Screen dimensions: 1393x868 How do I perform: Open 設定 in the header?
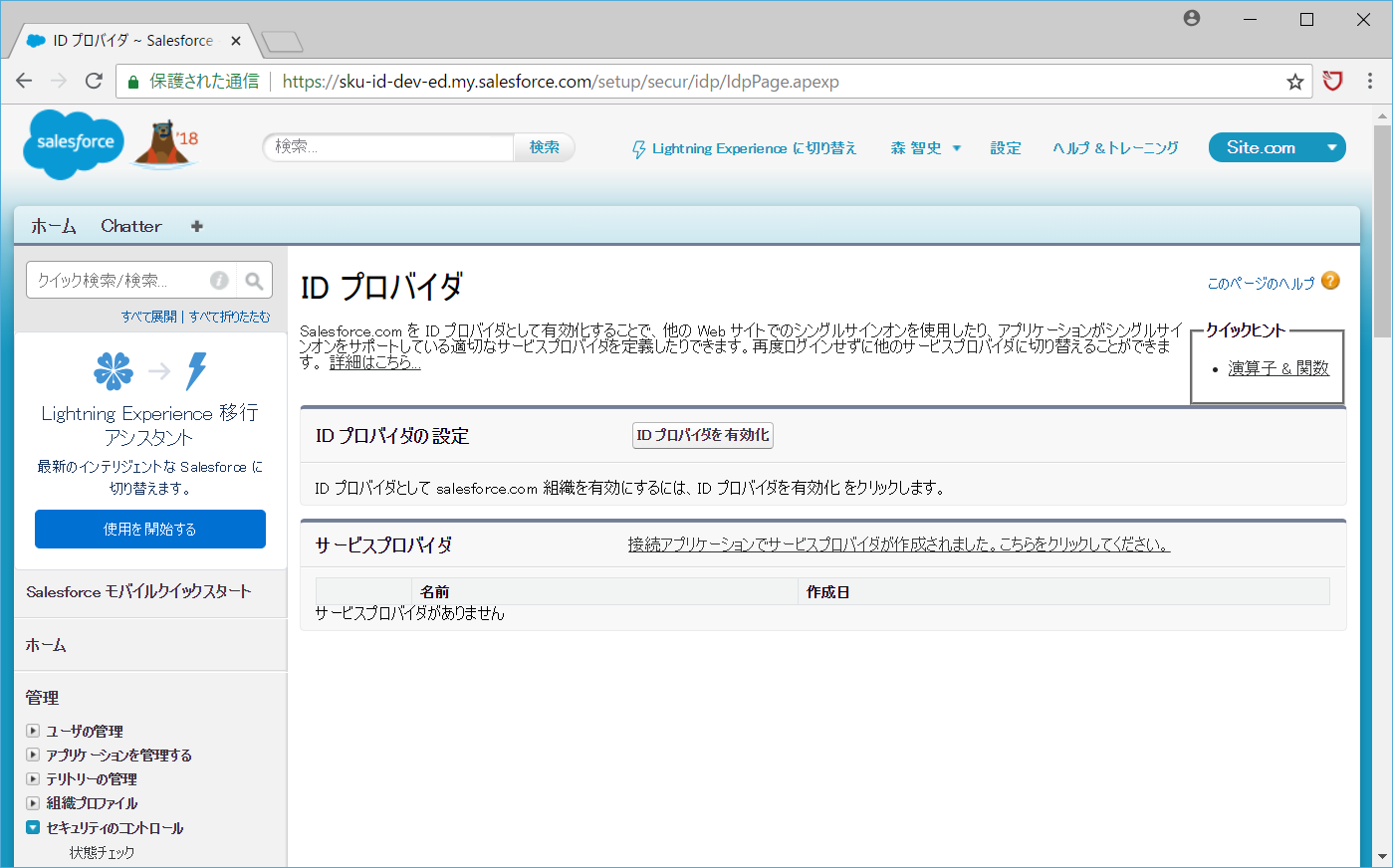[1006, 148]
